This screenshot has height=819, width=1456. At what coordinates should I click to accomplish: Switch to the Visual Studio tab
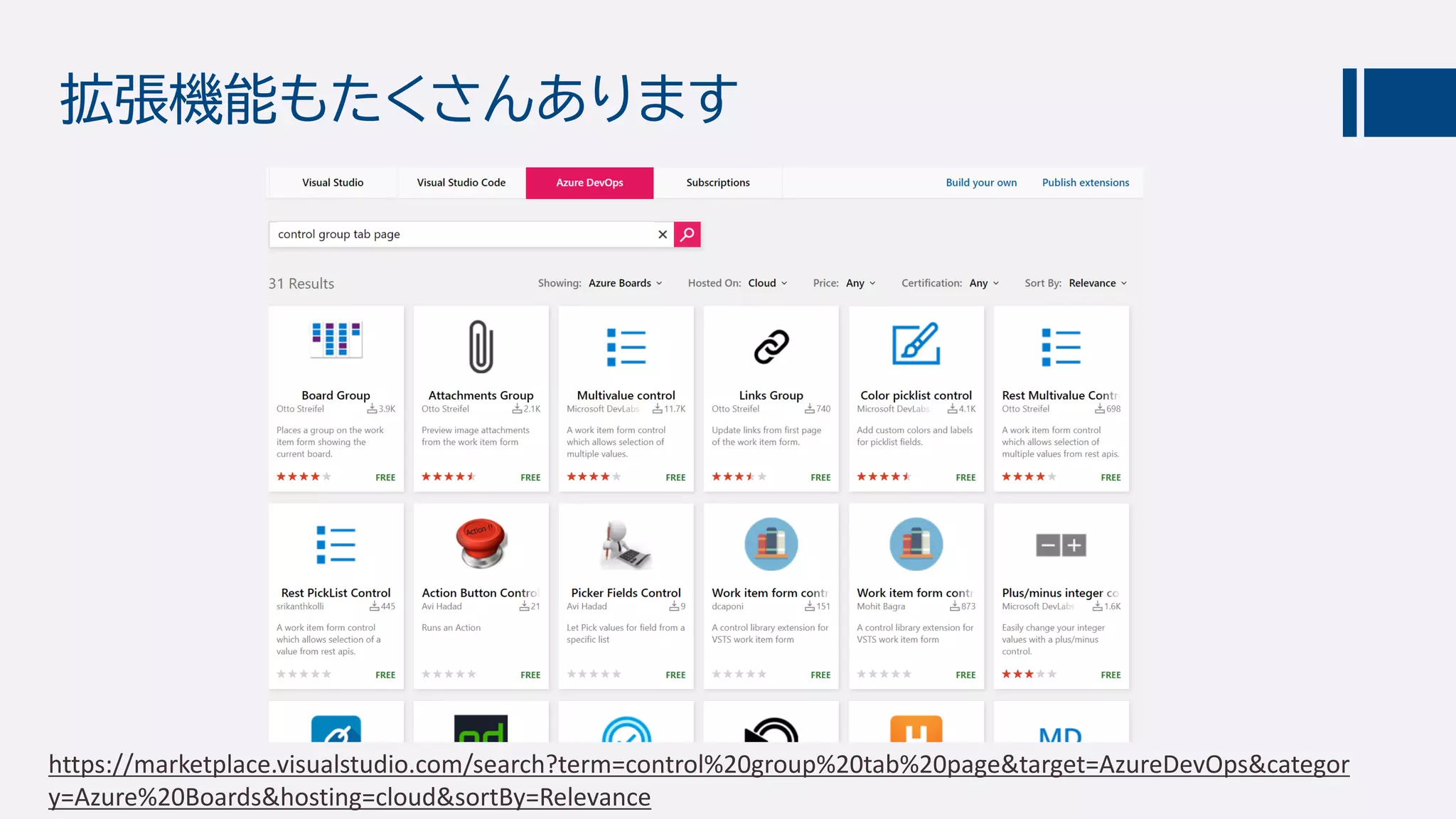tap(333, 183)
